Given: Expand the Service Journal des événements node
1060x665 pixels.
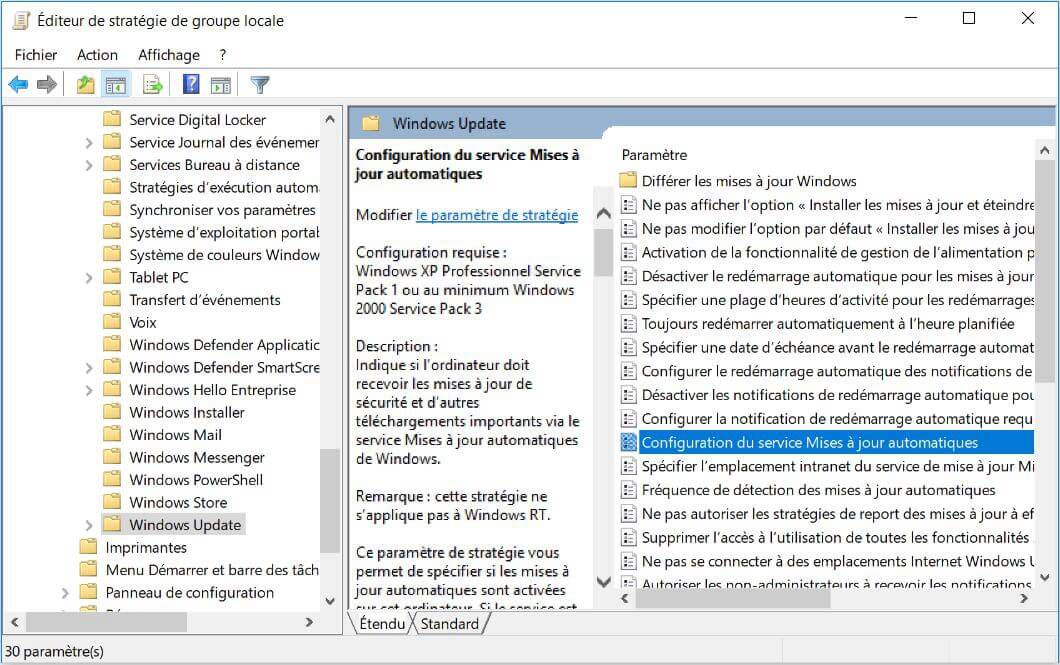Looking at the screenshot, I should pos(89,143).
